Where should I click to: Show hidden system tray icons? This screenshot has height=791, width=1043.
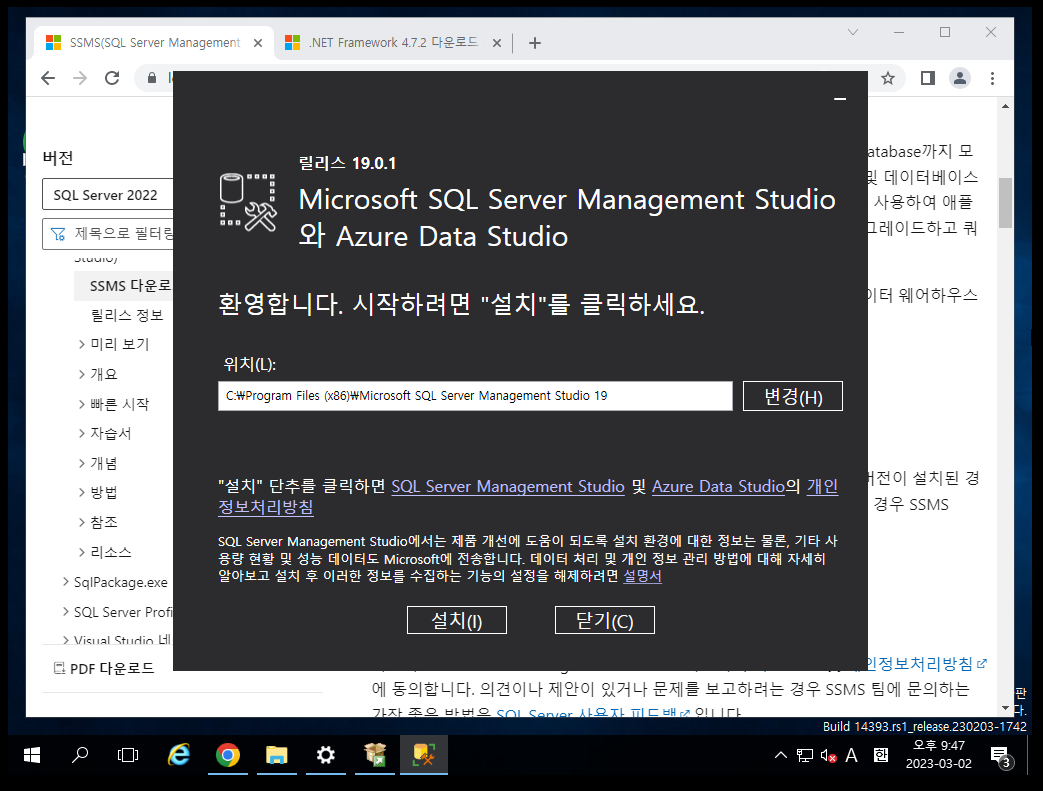point(781,755)
